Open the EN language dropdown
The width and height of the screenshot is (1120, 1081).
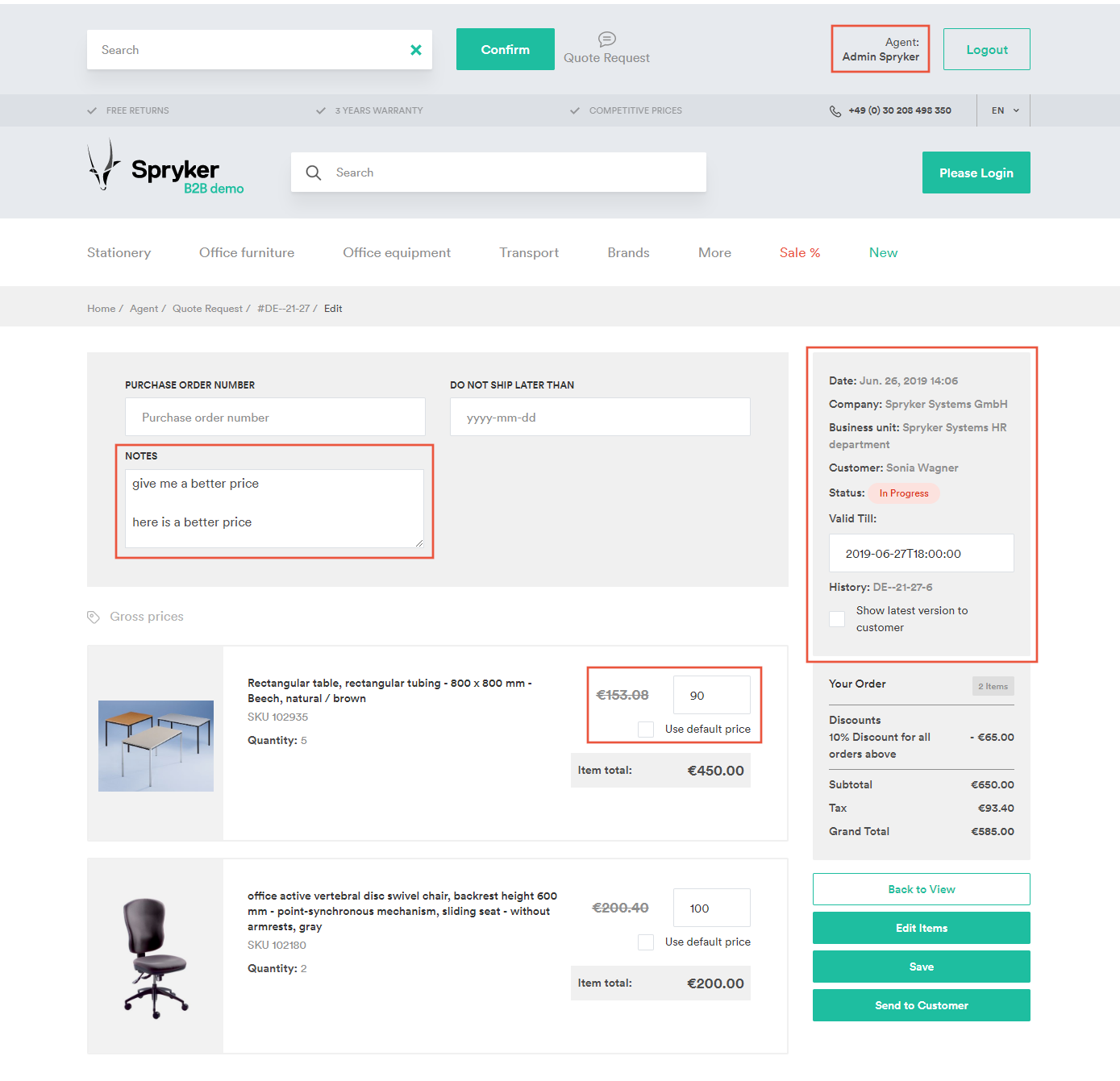coord(1005,110)
